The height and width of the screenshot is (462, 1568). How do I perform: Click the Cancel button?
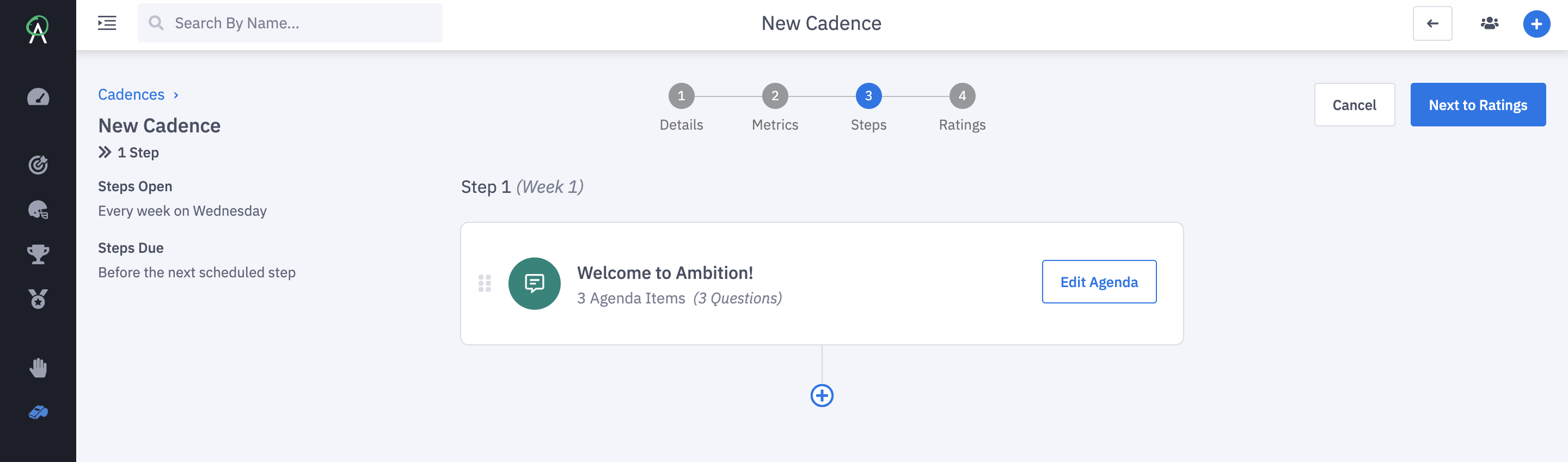(x=1353, y=105)
